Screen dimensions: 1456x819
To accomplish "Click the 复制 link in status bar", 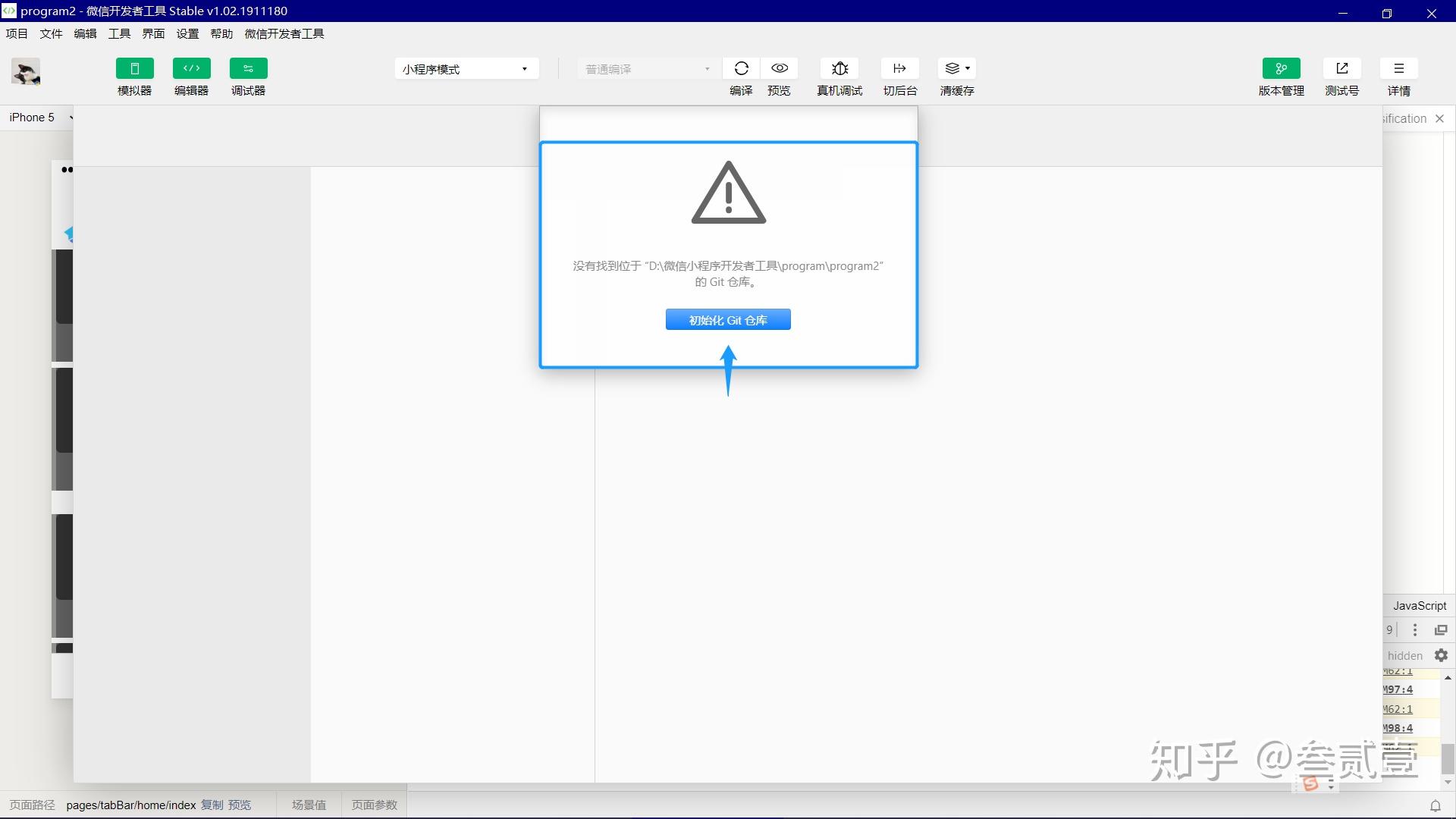I will click(x=212, y=805).
